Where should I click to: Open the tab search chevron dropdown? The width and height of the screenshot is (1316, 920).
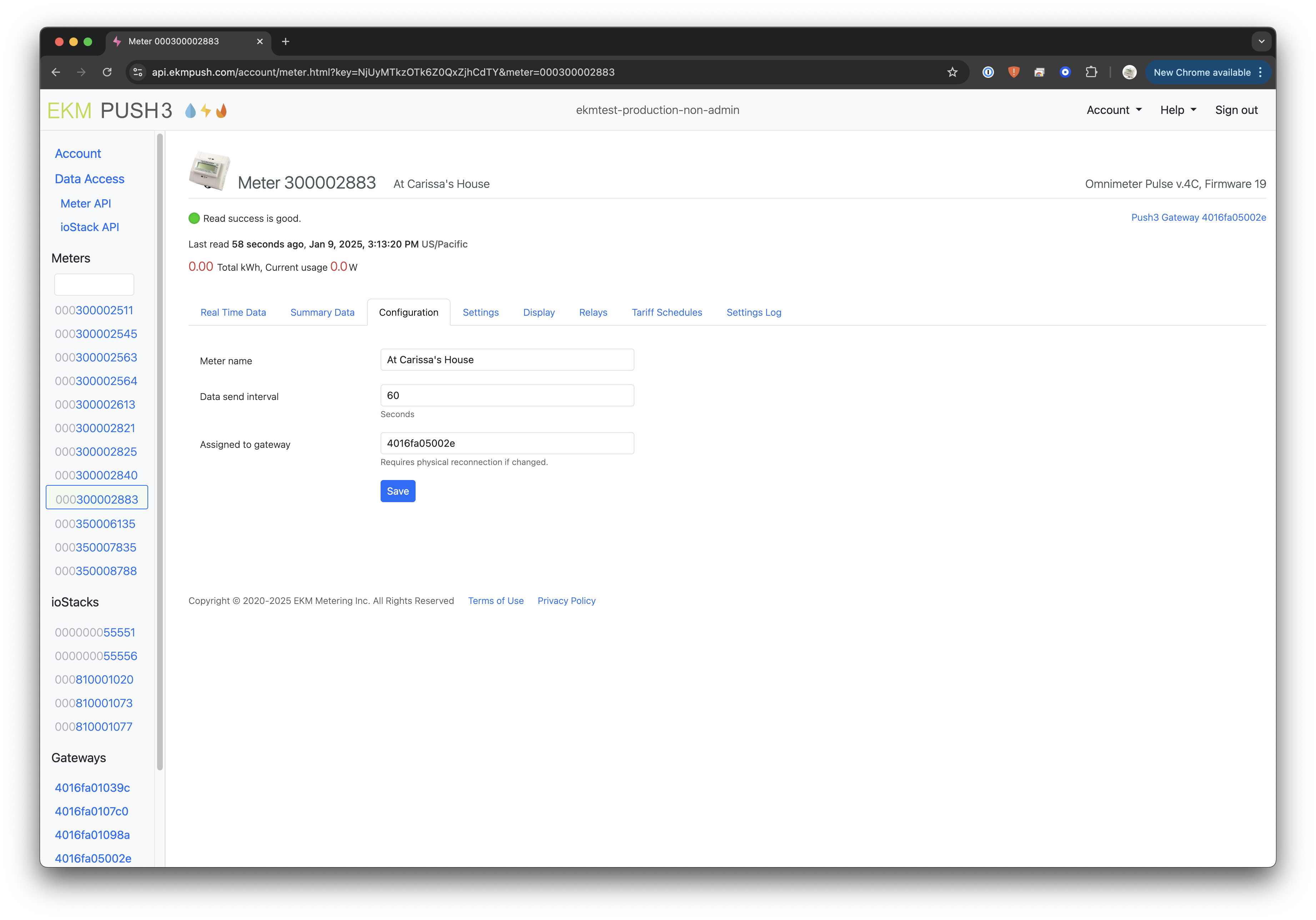(x=1261, y=41)
